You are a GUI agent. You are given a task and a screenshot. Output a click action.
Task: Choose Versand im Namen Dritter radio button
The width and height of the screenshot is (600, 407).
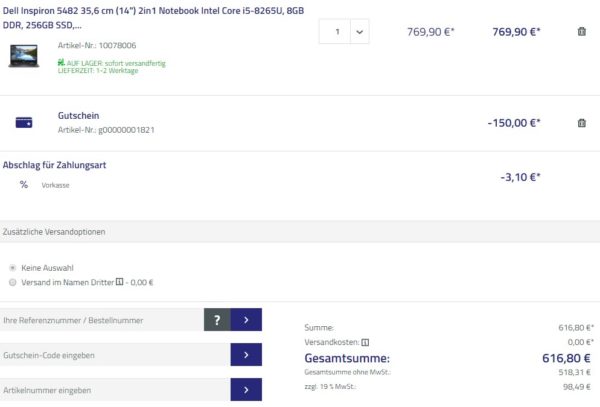point(12,282)
